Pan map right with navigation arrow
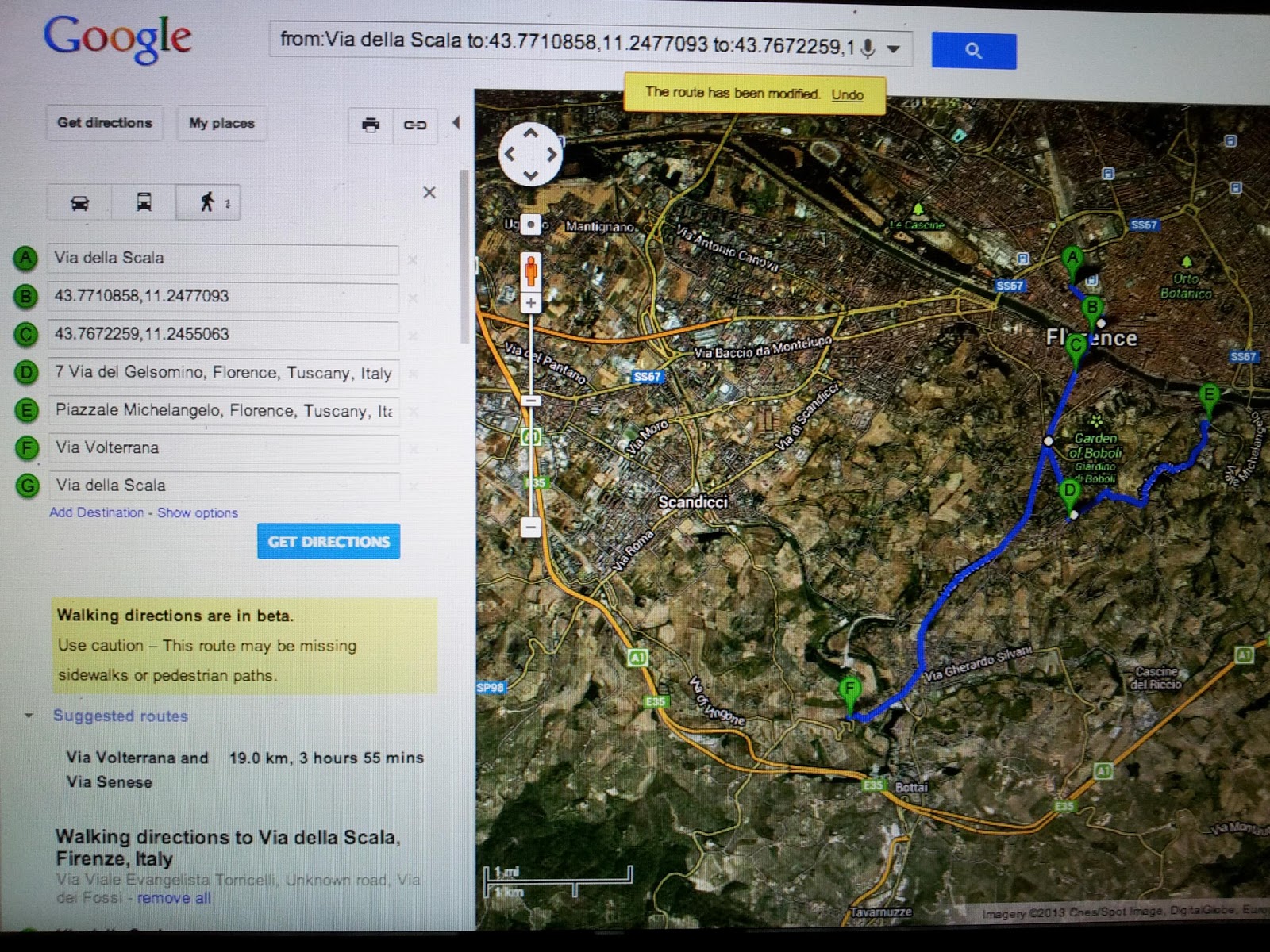 (x=552, y=155)
